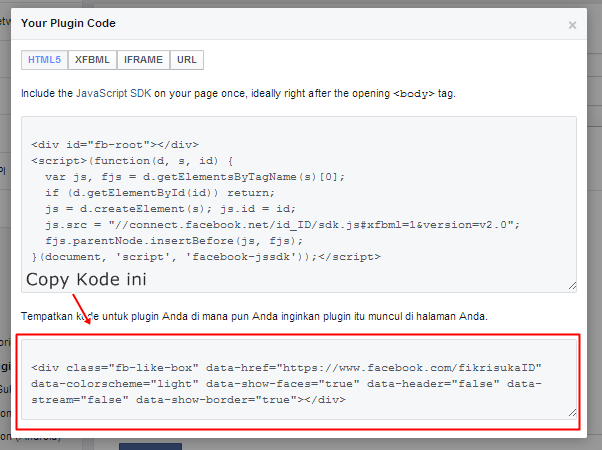This screenshot has height=450, width=602.
Task: Click inside the fb-like-box plugin code box
Action: [299, 379]
